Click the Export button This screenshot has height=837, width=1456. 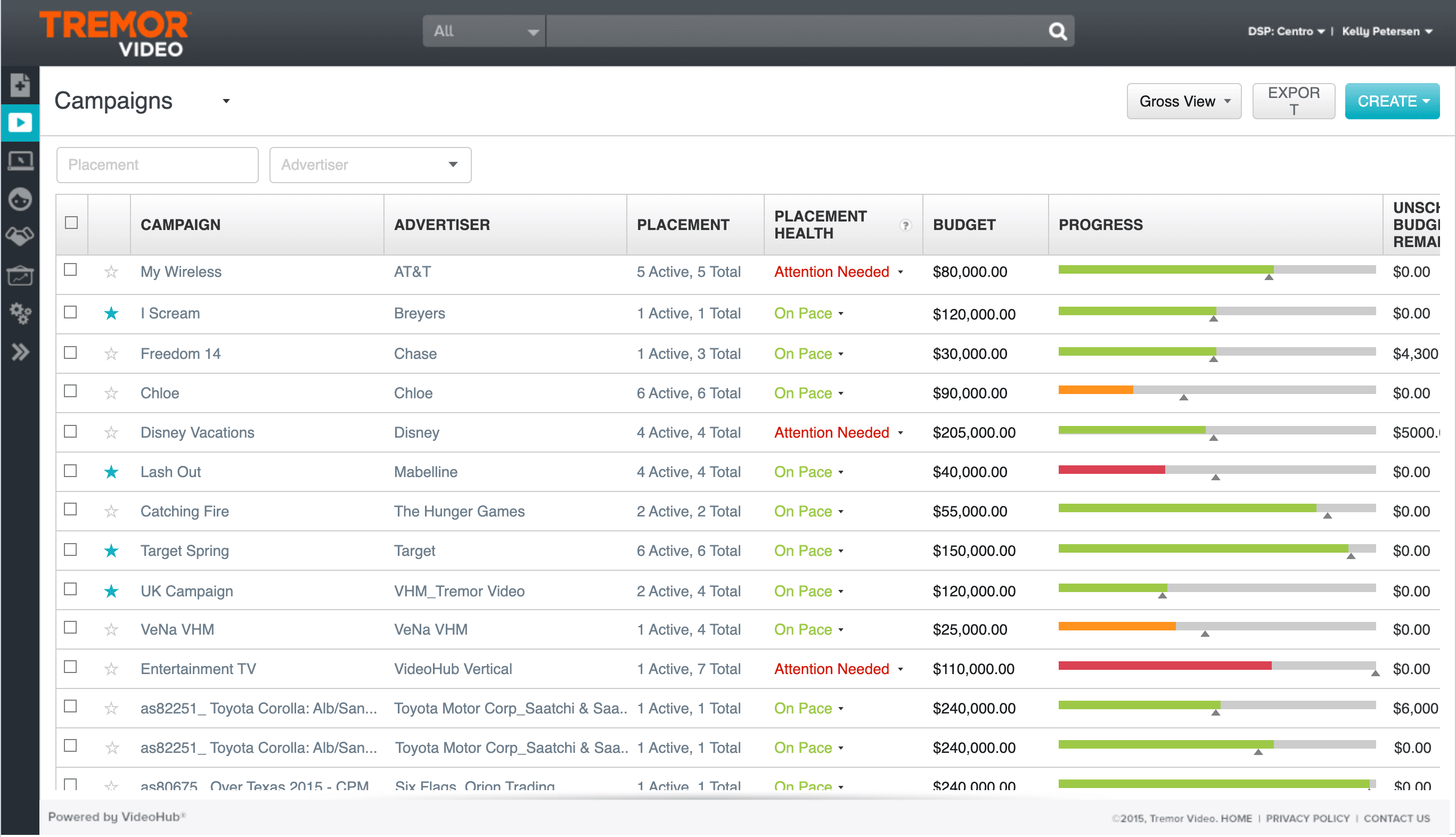click(x=1294, y=101)
